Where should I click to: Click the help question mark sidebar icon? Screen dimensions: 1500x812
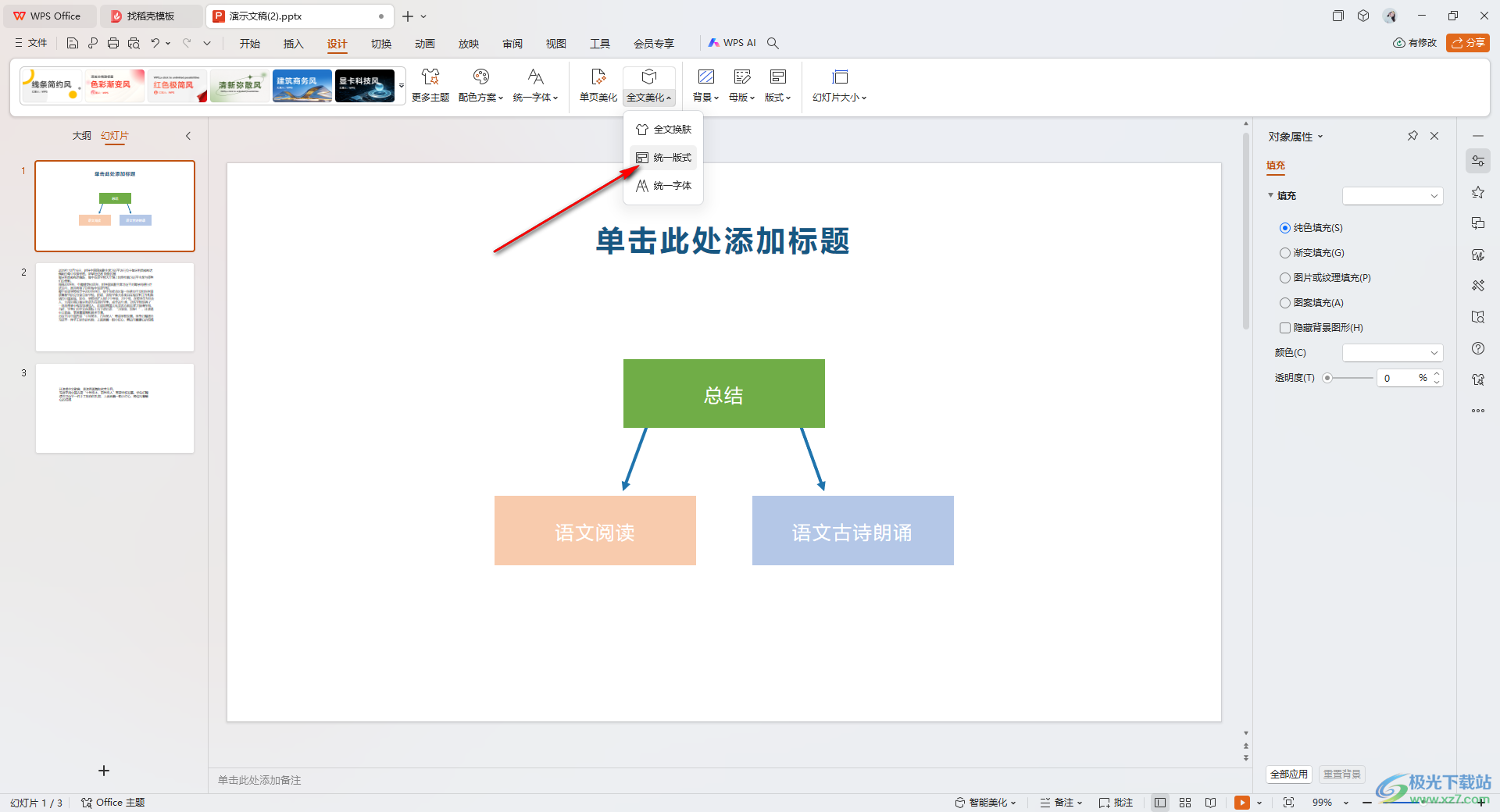[x=1478, y=348]
